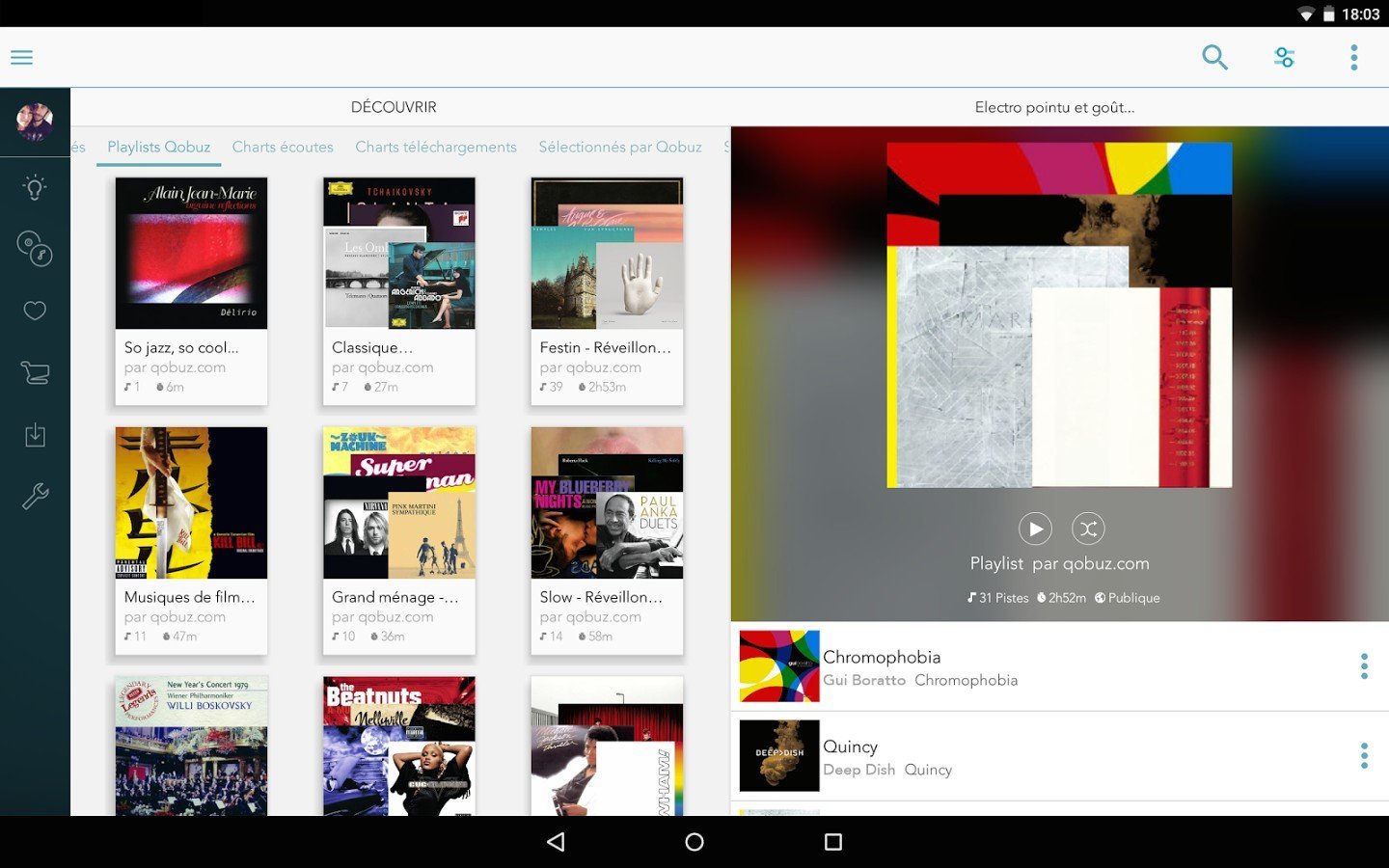Open options for the Chromophobia track
Screen dimensions: 1389x868
coord(1364,666)
